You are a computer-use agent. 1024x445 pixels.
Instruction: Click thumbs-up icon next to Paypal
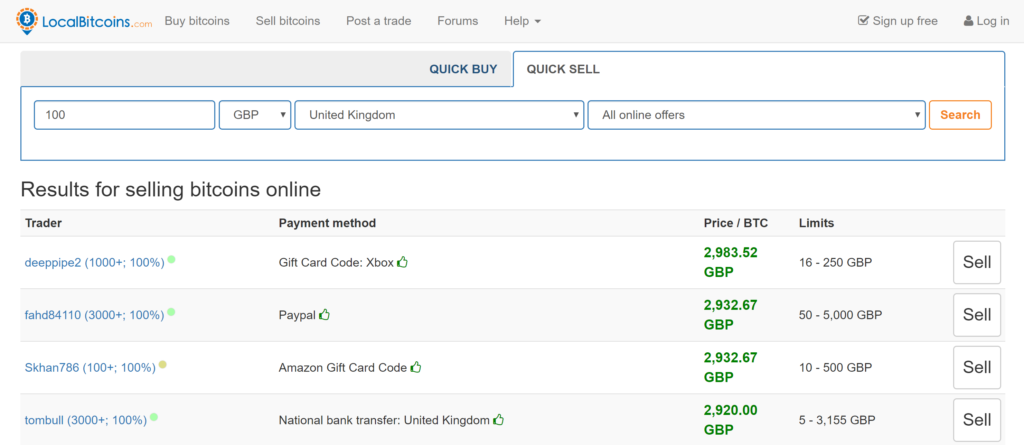coord(325,314)
